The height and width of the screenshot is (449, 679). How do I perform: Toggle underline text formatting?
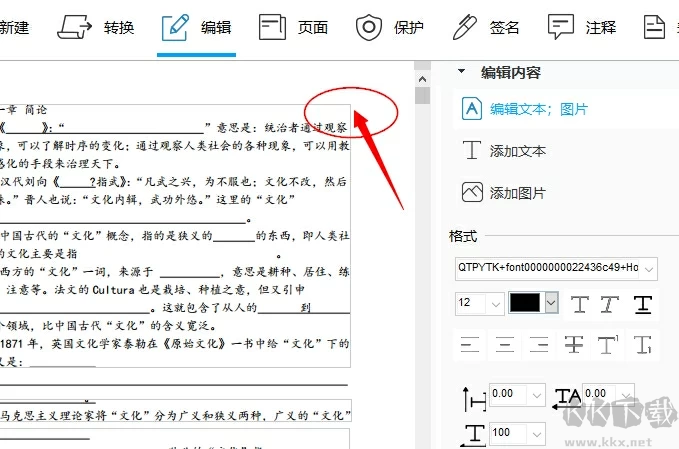[643, 304]
